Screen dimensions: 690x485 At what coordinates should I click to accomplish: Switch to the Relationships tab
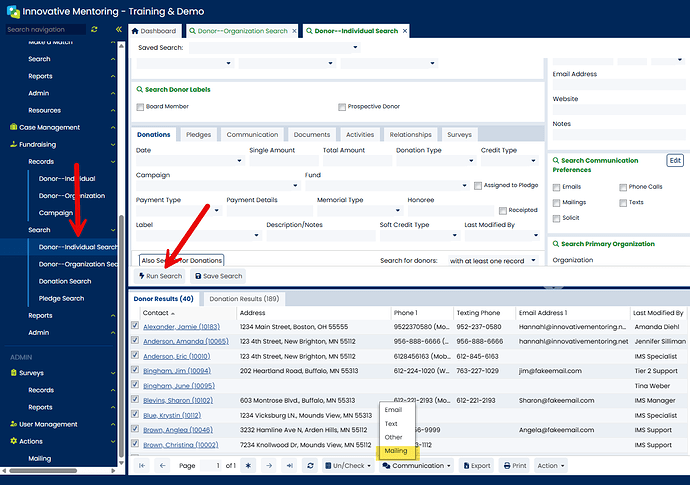[410, 135]
